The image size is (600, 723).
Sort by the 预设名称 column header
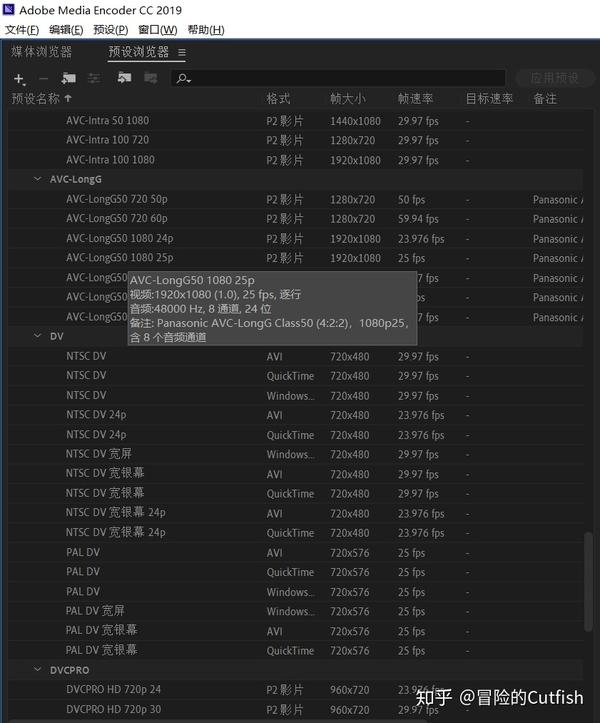(36, 98)
